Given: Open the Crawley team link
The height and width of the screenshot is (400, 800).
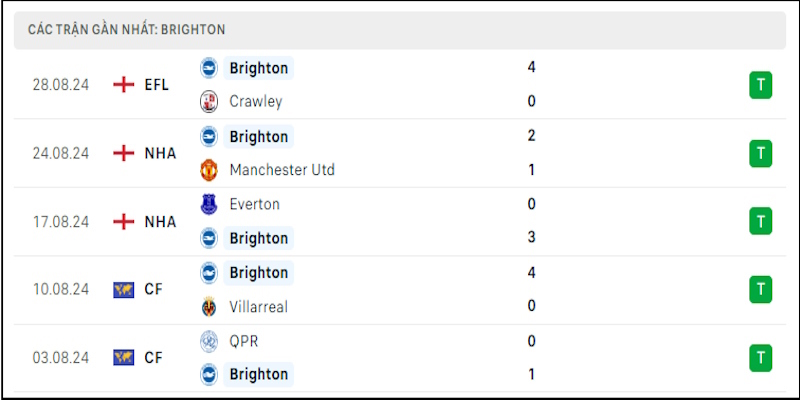Looking at the screenshot, I should point(256,101).
